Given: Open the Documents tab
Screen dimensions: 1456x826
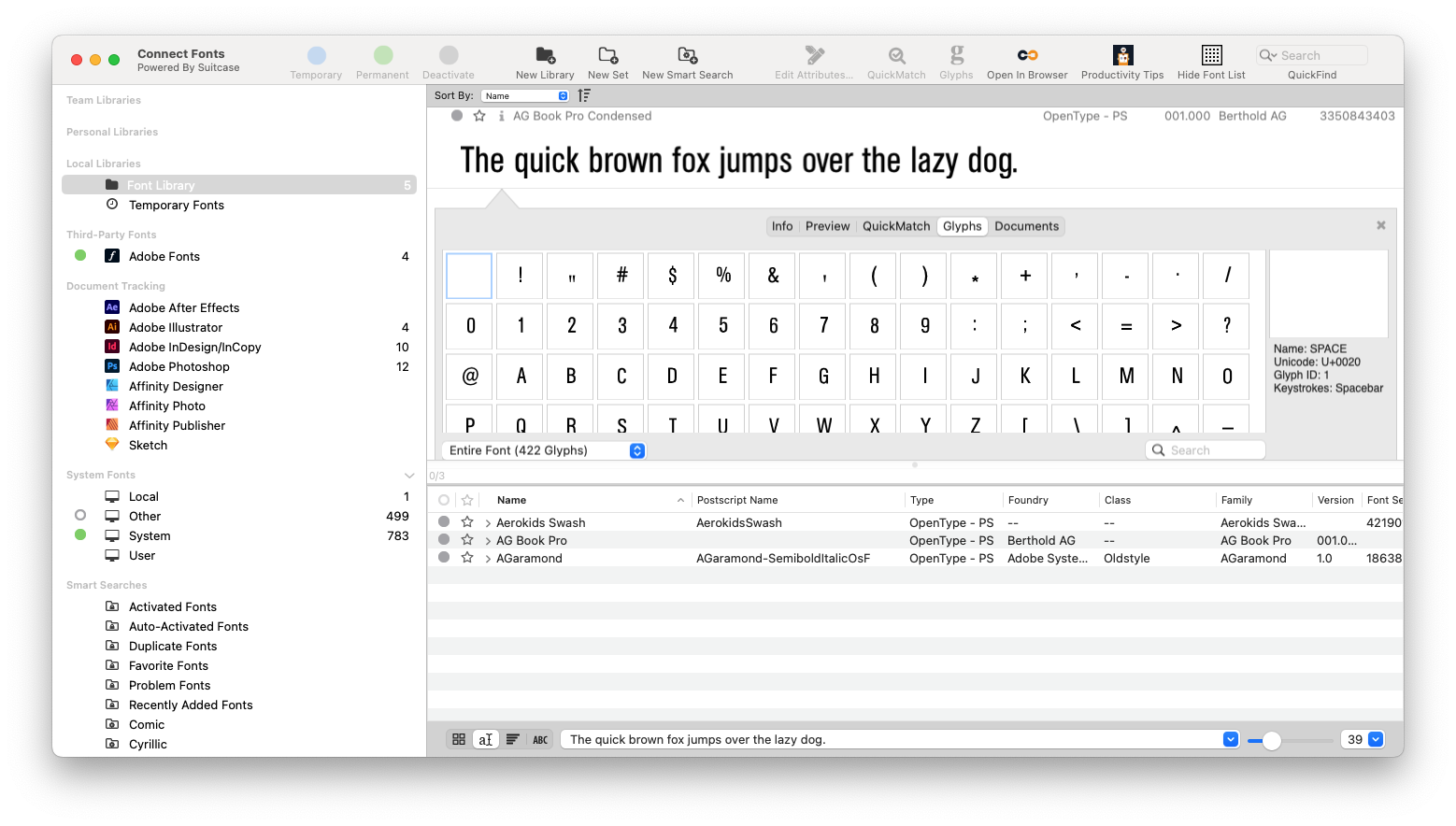Looking at the screenshot, I should [1026, 226].
